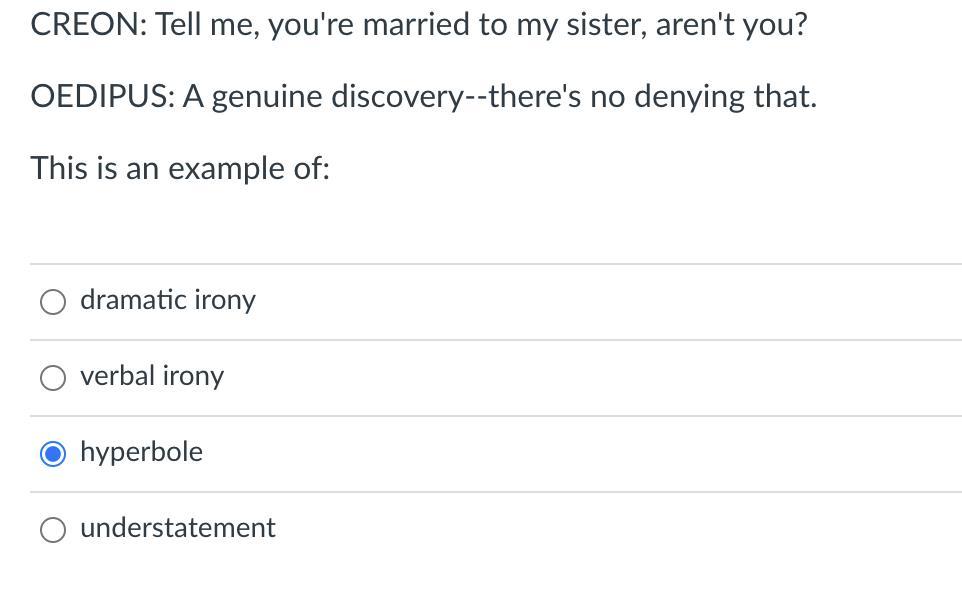Select the dramatic irony radio button
This screenshot has height=600, width=962.
[x=53, y=301]
